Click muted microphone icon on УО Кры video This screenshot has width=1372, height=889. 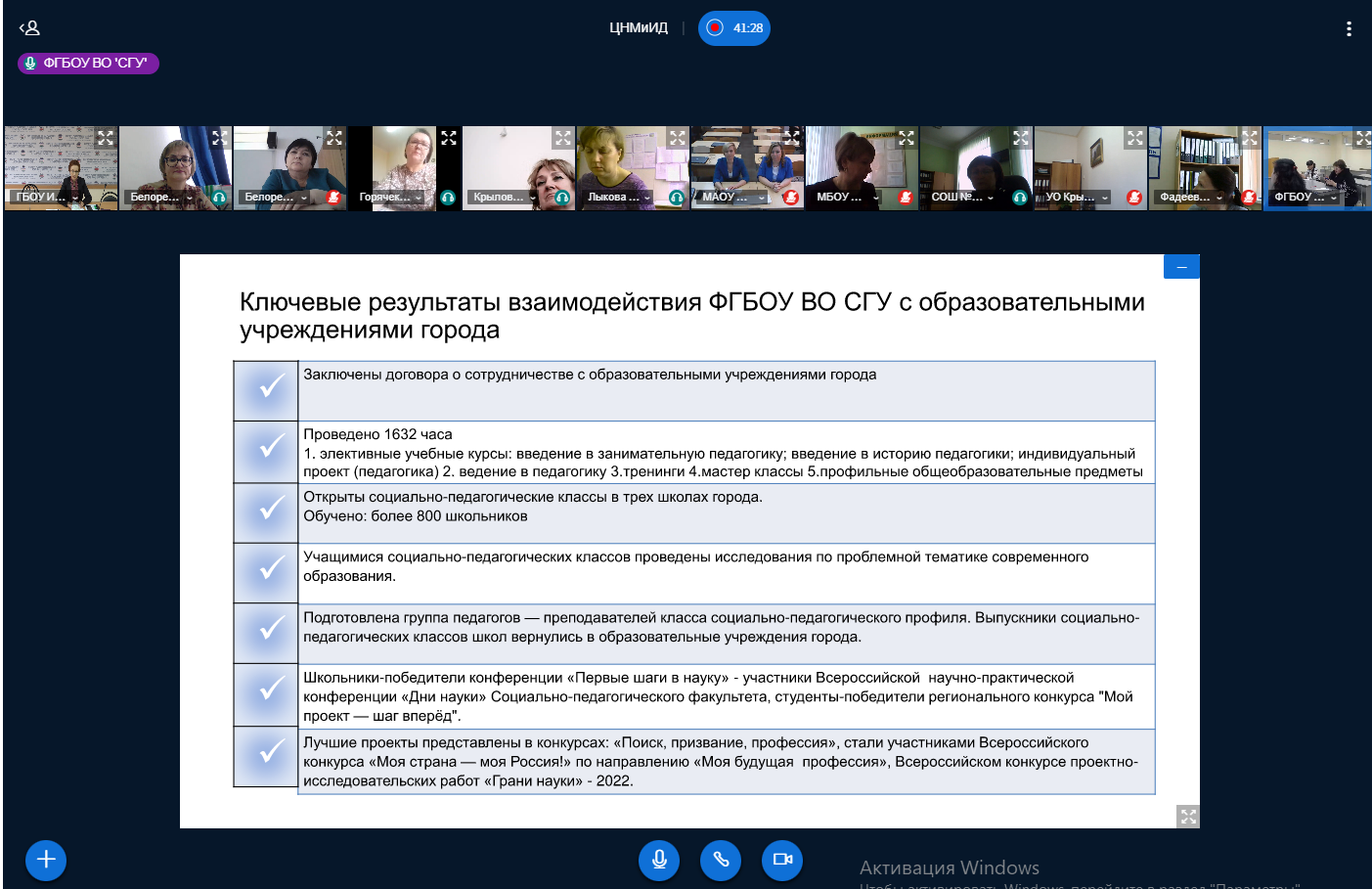pos(1134,198)
